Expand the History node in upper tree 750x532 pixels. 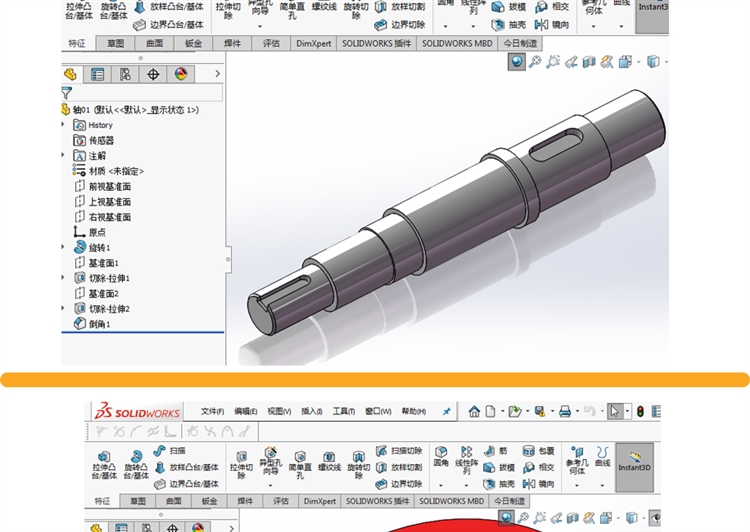click(x=63, y=125)
